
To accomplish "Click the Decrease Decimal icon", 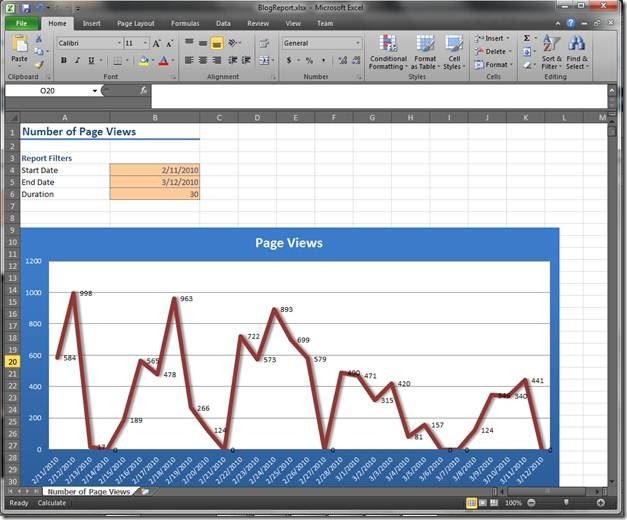I will 356,61.
